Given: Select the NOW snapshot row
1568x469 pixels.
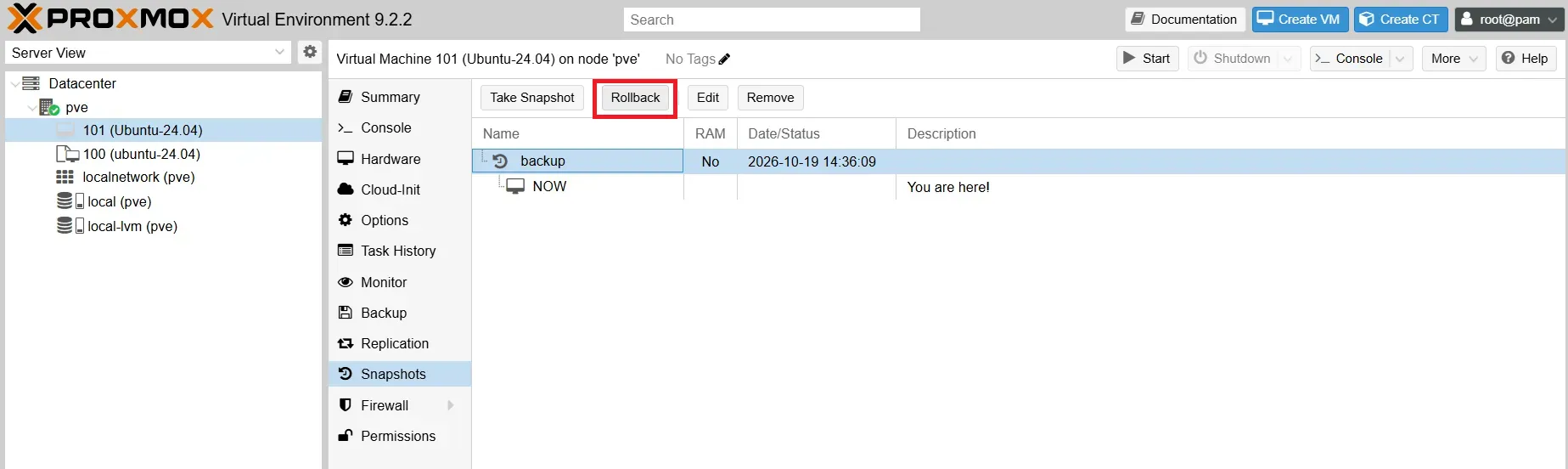Looking at the screenshot, I should [1019, 187].
